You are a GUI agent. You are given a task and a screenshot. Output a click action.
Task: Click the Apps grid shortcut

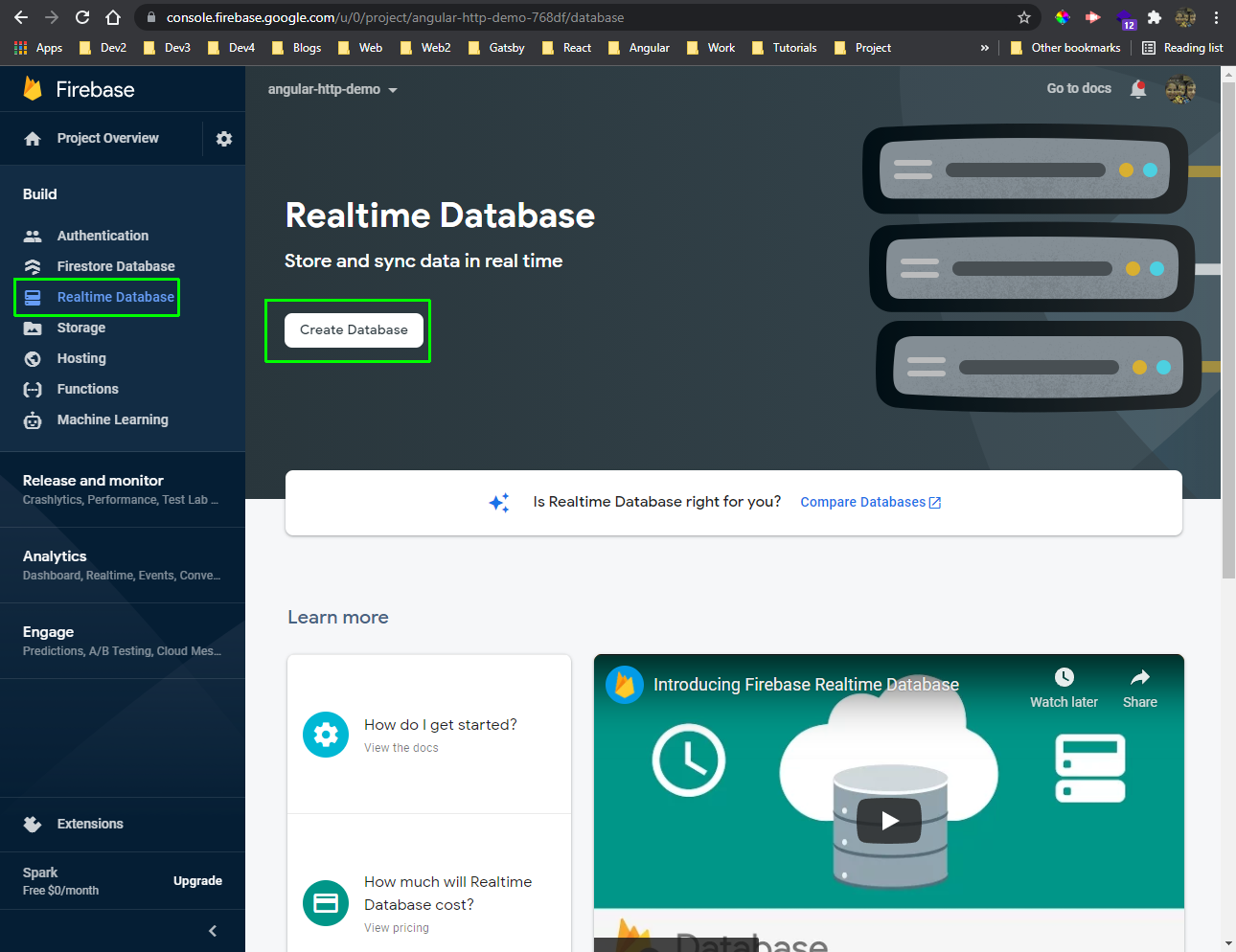[38, 48]
